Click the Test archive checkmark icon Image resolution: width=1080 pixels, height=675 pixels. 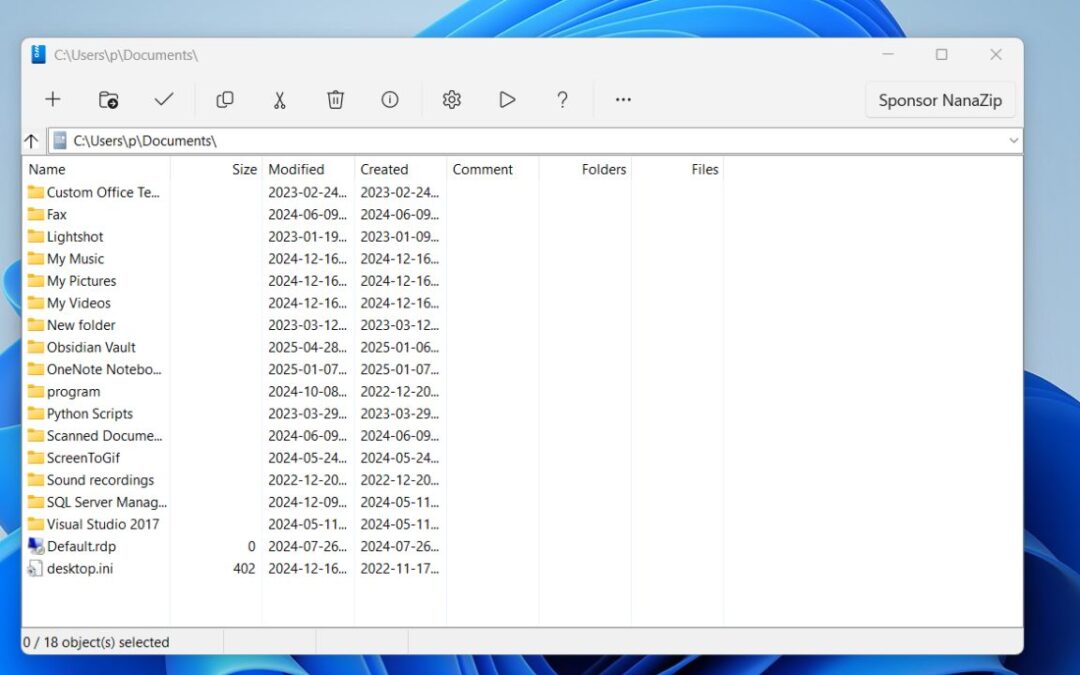click(x=164, y=99)
